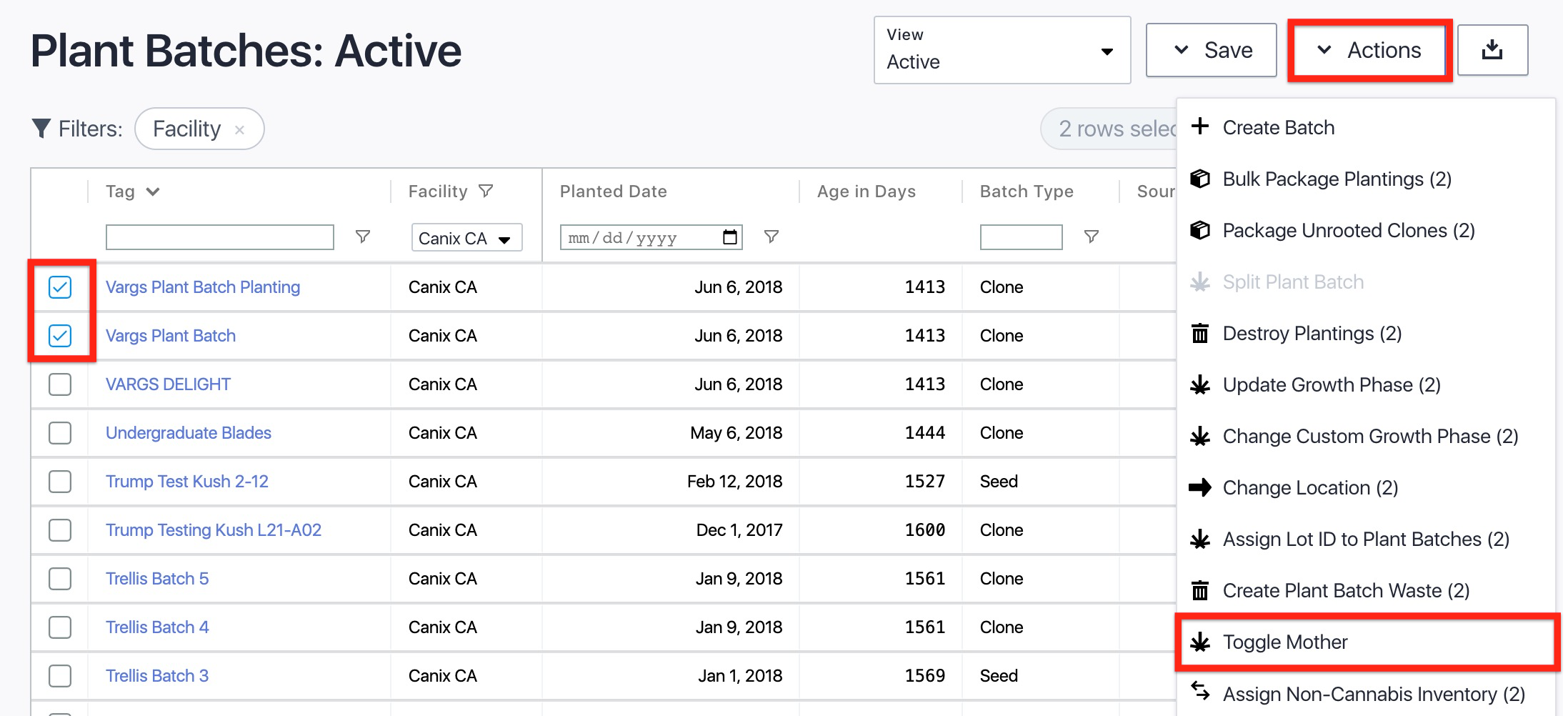
Task: Open the Undergraduate Blades batch link
Action: [x=189, y=433]
